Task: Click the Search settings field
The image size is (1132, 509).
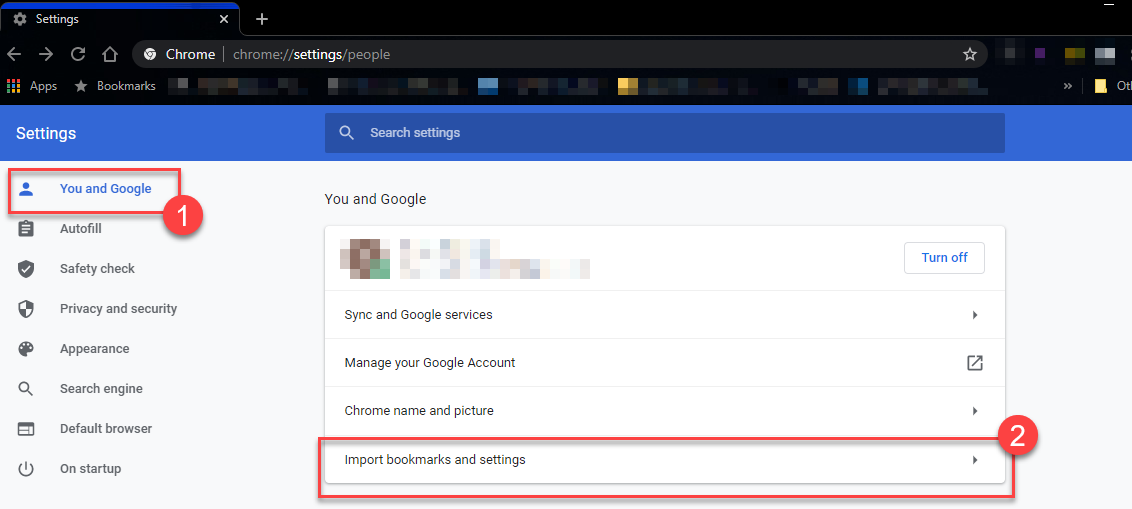Action: pyautogui.click(x=665, y=133)
